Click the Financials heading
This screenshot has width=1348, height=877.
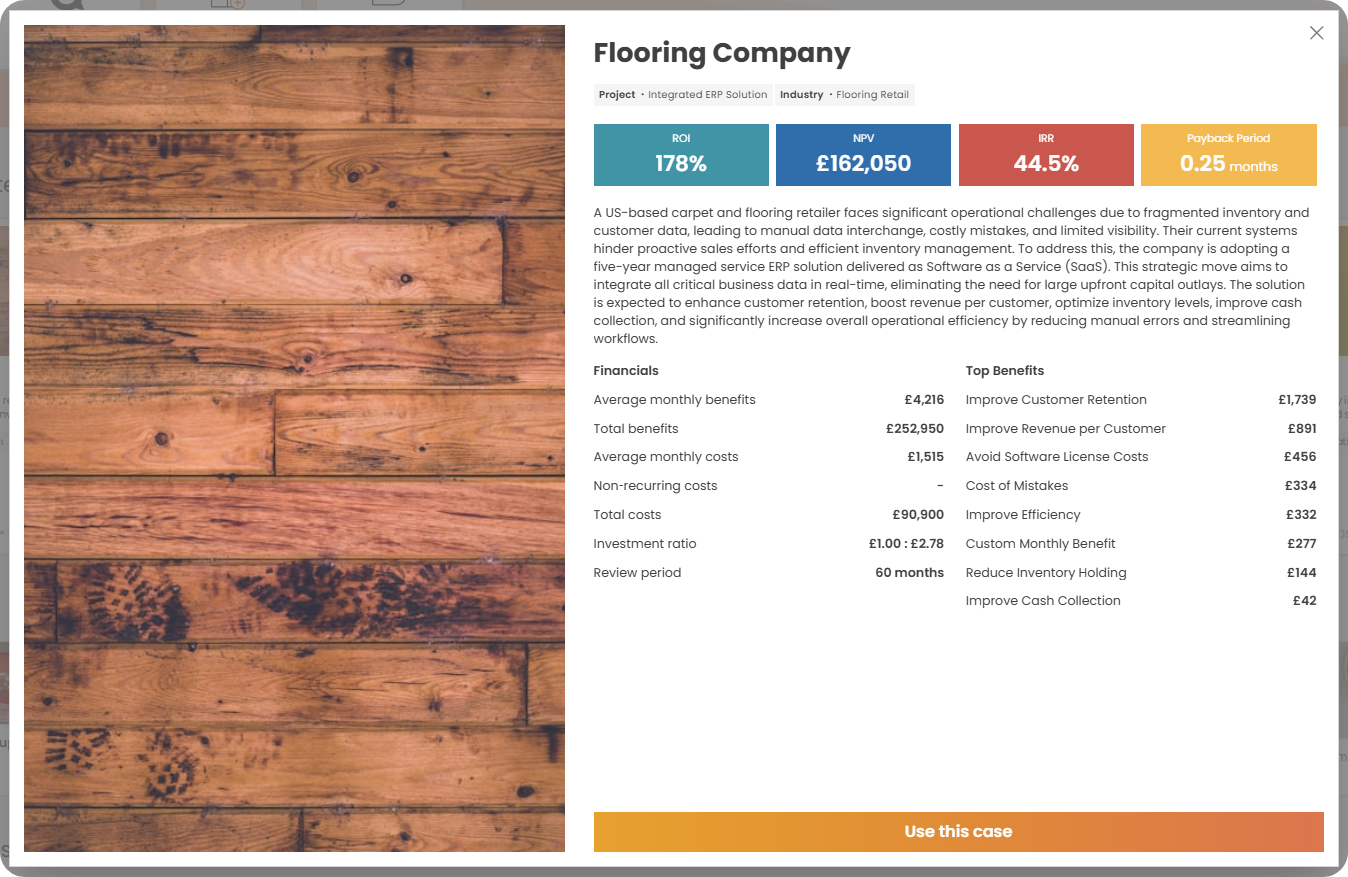coord(626,371)
